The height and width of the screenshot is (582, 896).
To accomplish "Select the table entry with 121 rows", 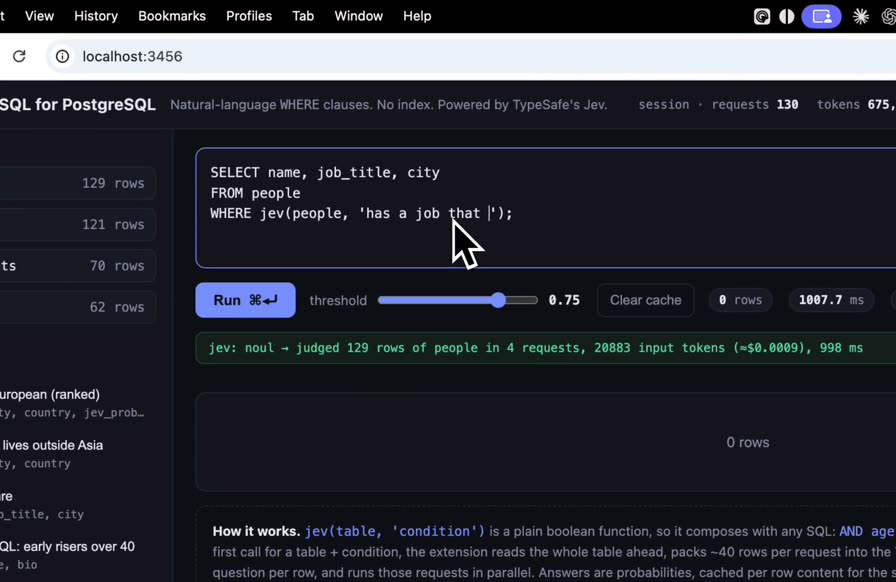I will pos(78,224).
